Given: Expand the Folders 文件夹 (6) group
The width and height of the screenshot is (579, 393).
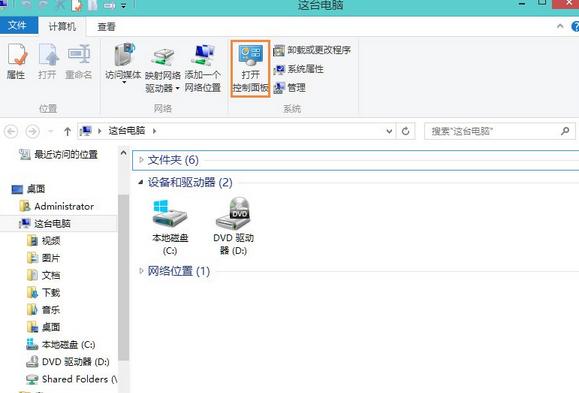Looking at the screenshot, I should (x=141, y=160).
